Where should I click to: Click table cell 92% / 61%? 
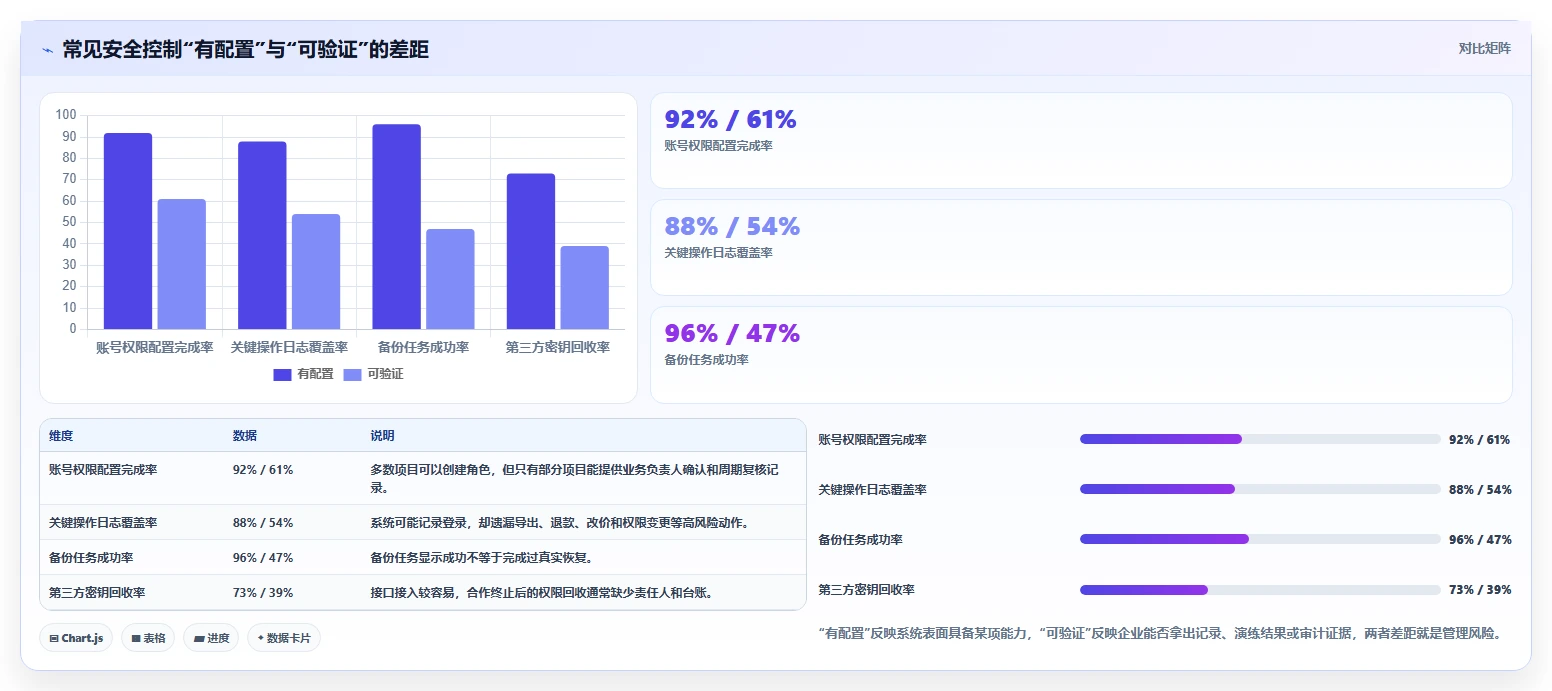[263, 469]
